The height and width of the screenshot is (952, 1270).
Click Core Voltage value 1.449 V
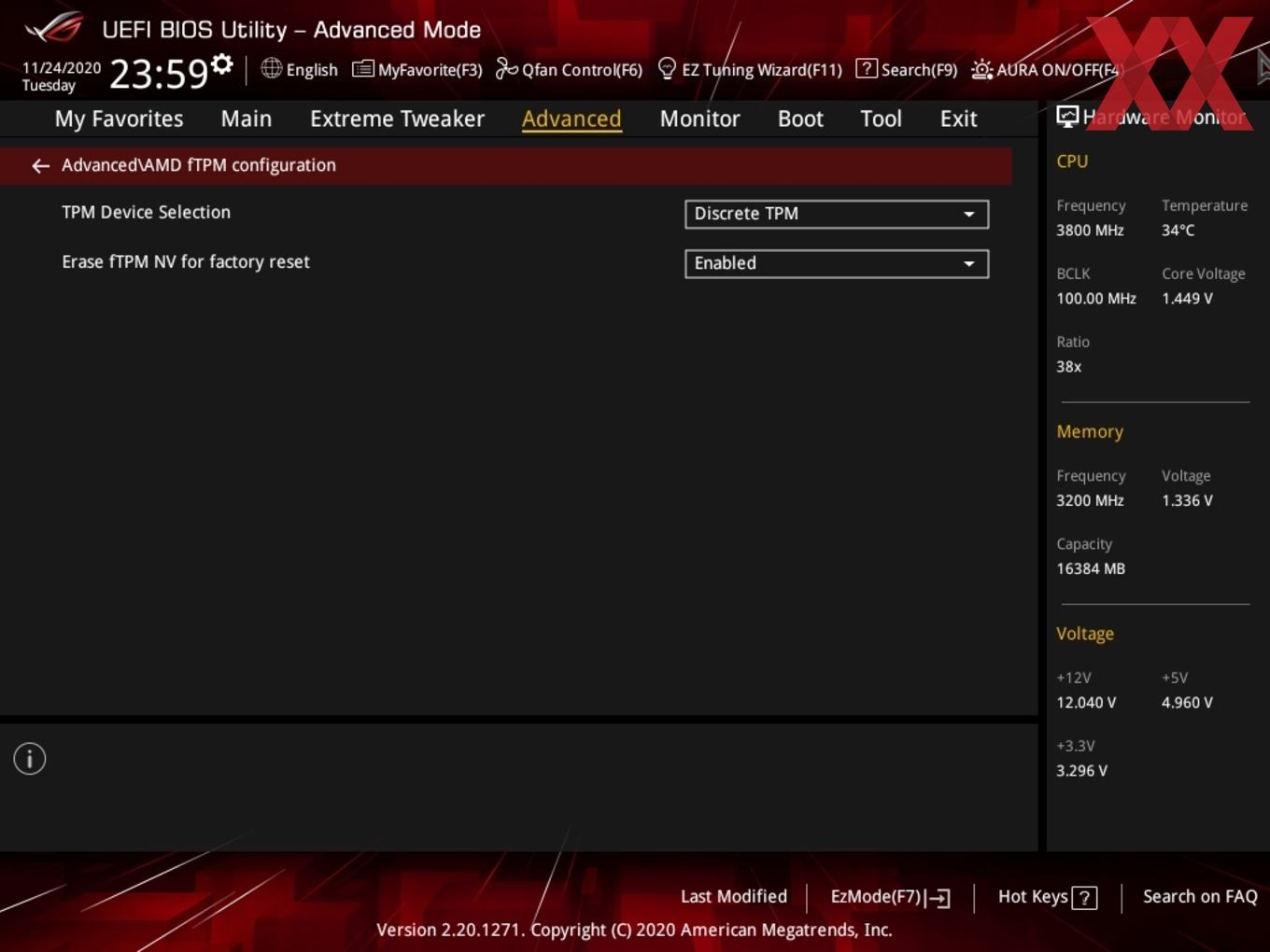point(1187,299)
